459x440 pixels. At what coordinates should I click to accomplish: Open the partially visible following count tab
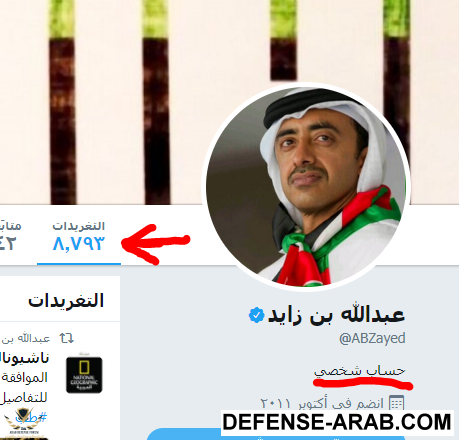coord(10,237)
